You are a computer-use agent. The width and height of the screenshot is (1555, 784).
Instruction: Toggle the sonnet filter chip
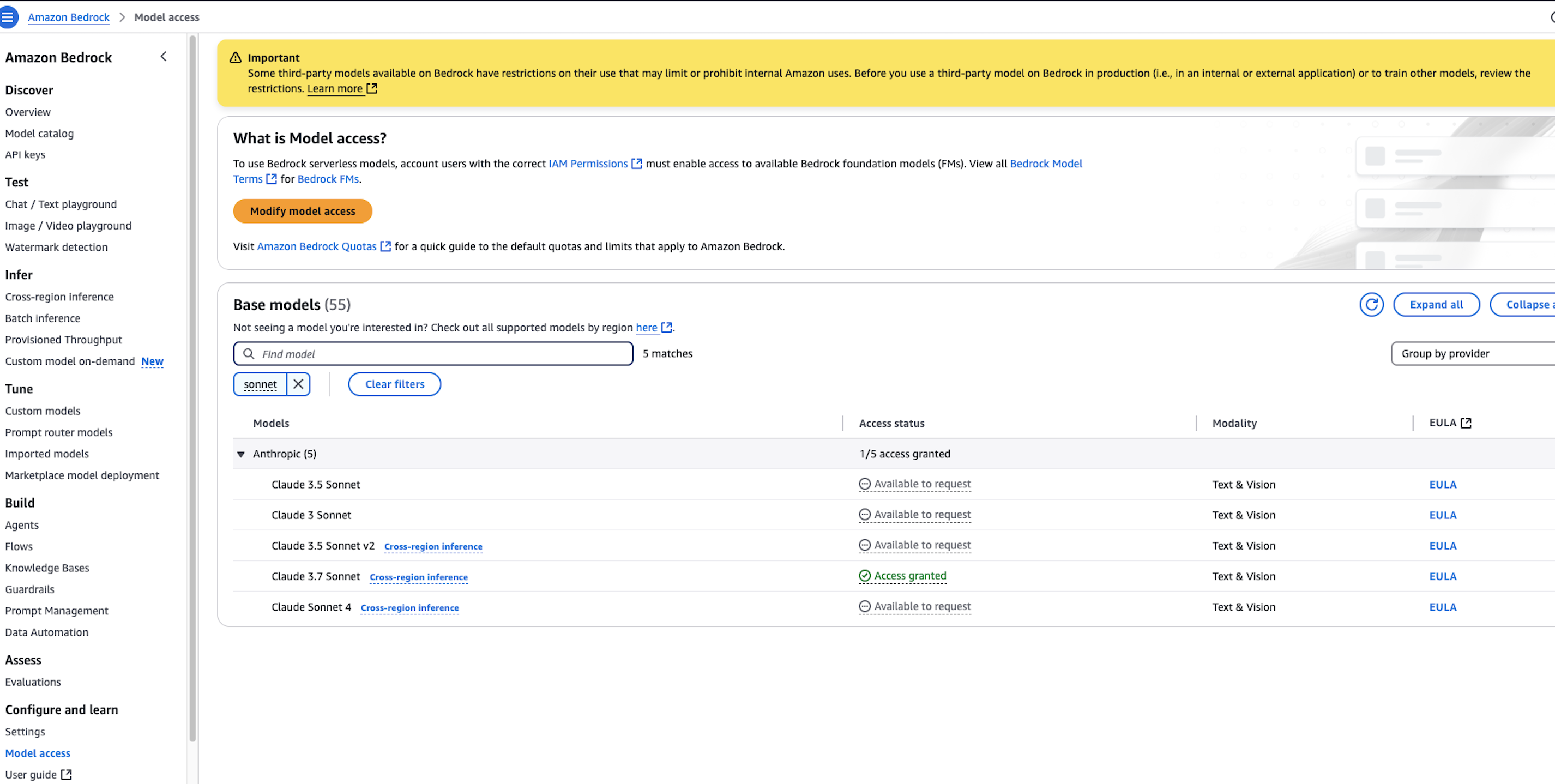[260, 384]
